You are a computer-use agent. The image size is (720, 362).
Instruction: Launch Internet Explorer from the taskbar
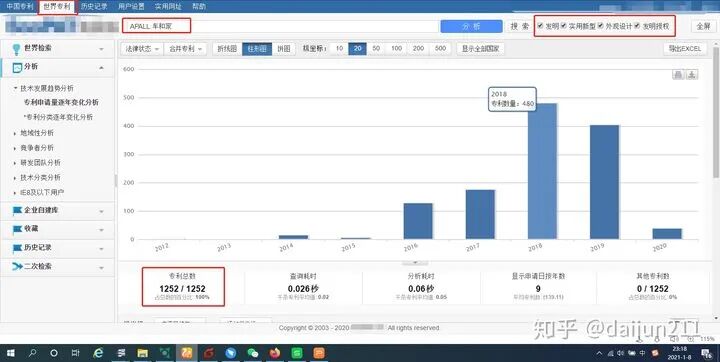tap(98, 353)
